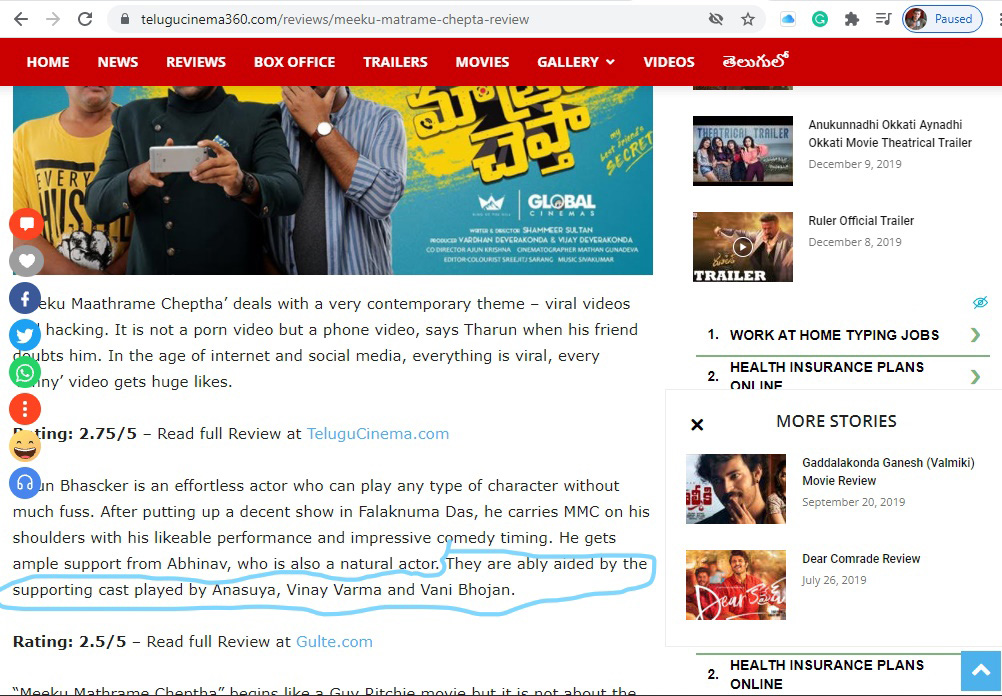Open more sharing options three-dot icon

click(x=26, y=409)
